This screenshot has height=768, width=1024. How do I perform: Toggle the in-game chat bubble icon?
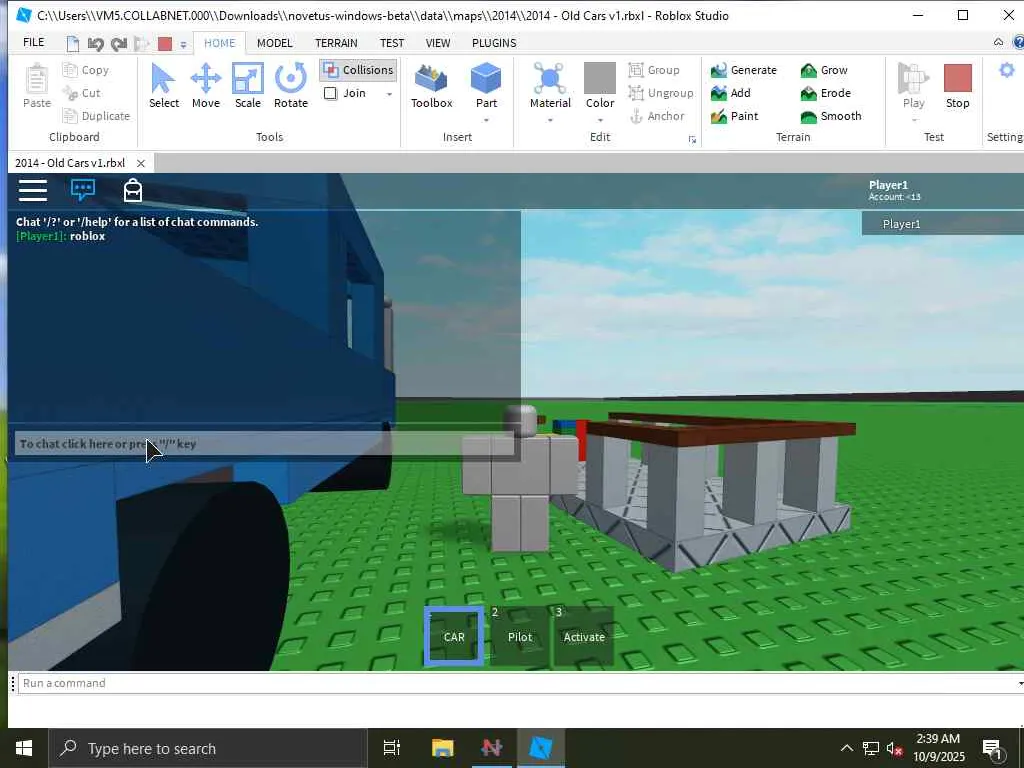(83, 190)
